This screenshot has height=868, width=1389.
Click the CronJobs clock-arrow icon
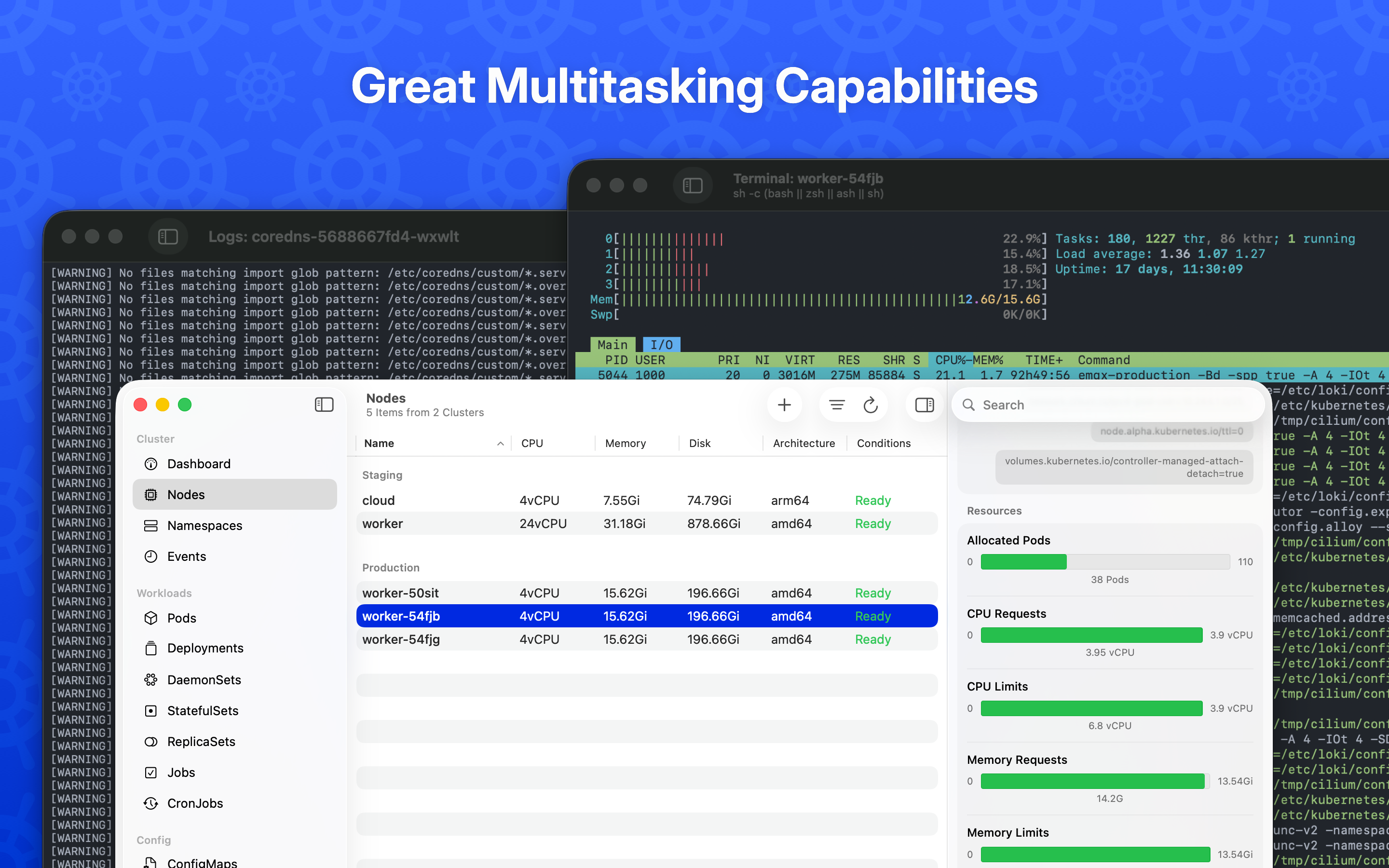pos(151,803)
